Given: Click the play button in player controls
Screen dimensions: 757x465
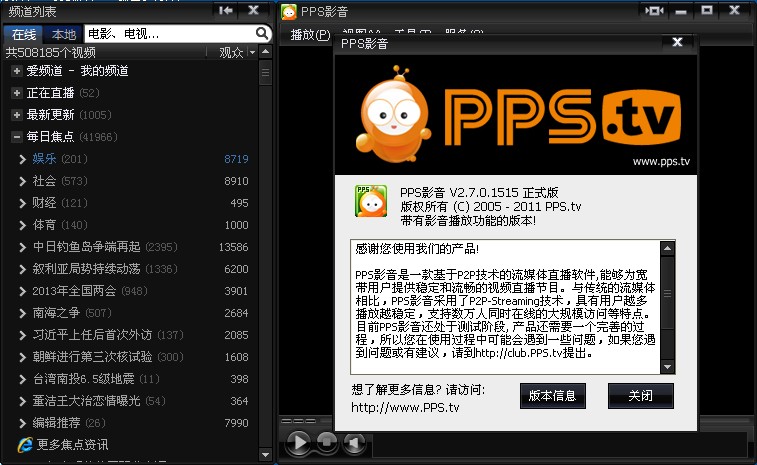Looking at the screenshot, I should 298,442.
